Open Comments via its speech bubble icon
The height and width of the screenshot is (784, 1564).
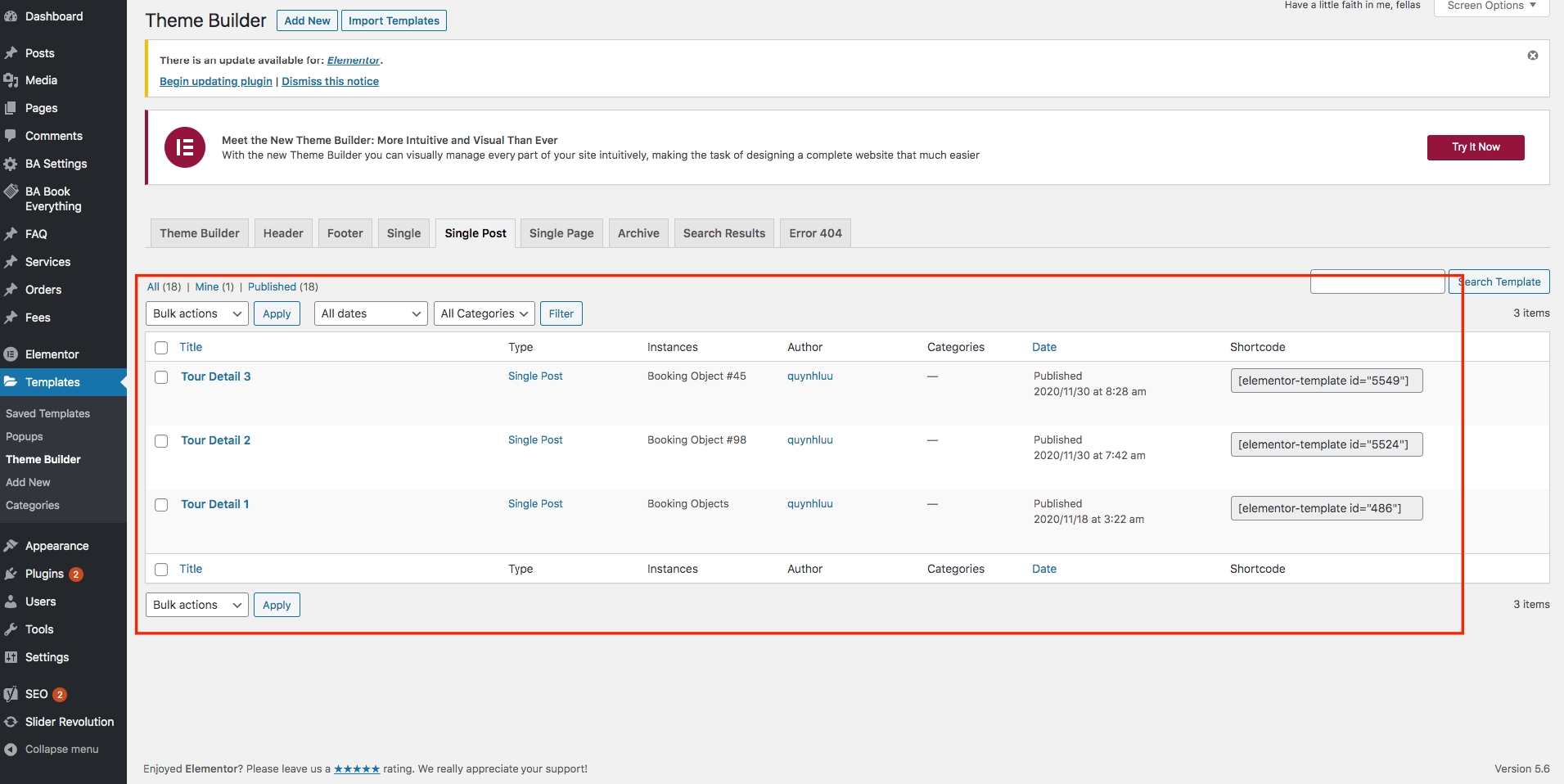click(11, 136)
